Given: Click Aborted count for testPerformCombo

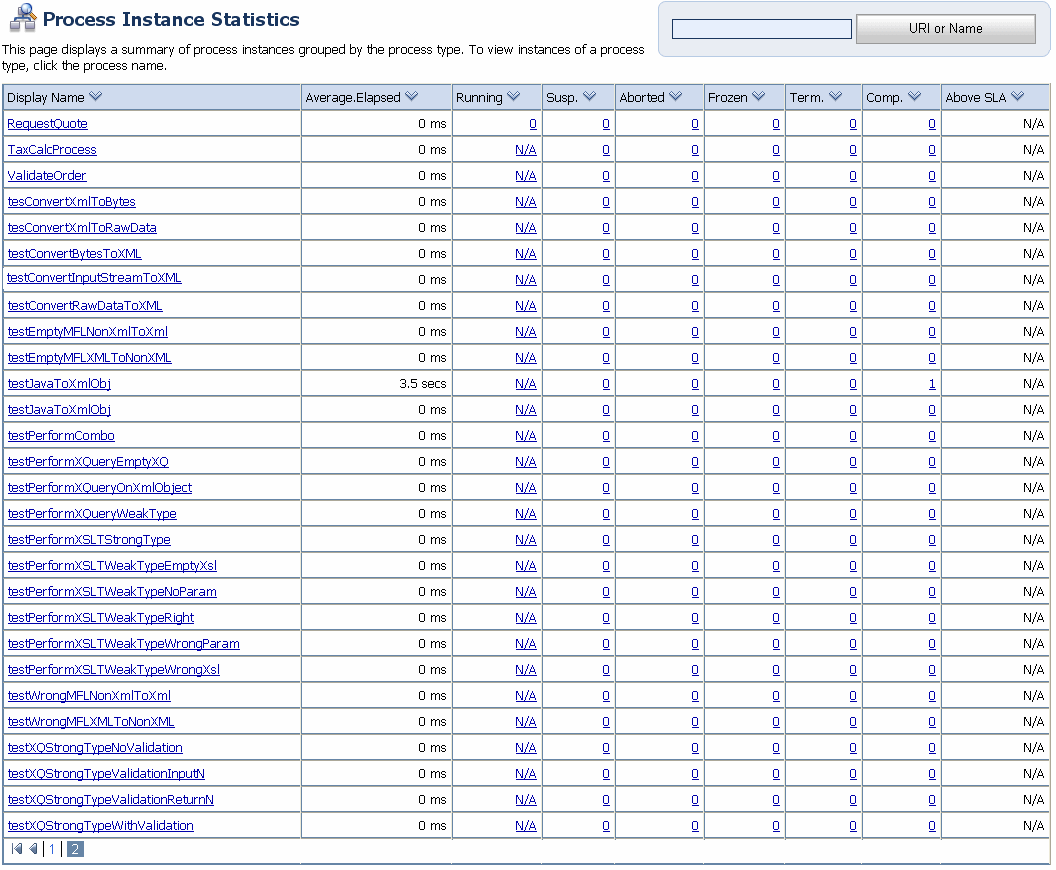Looking at the screenshot, I should point(695,436).
